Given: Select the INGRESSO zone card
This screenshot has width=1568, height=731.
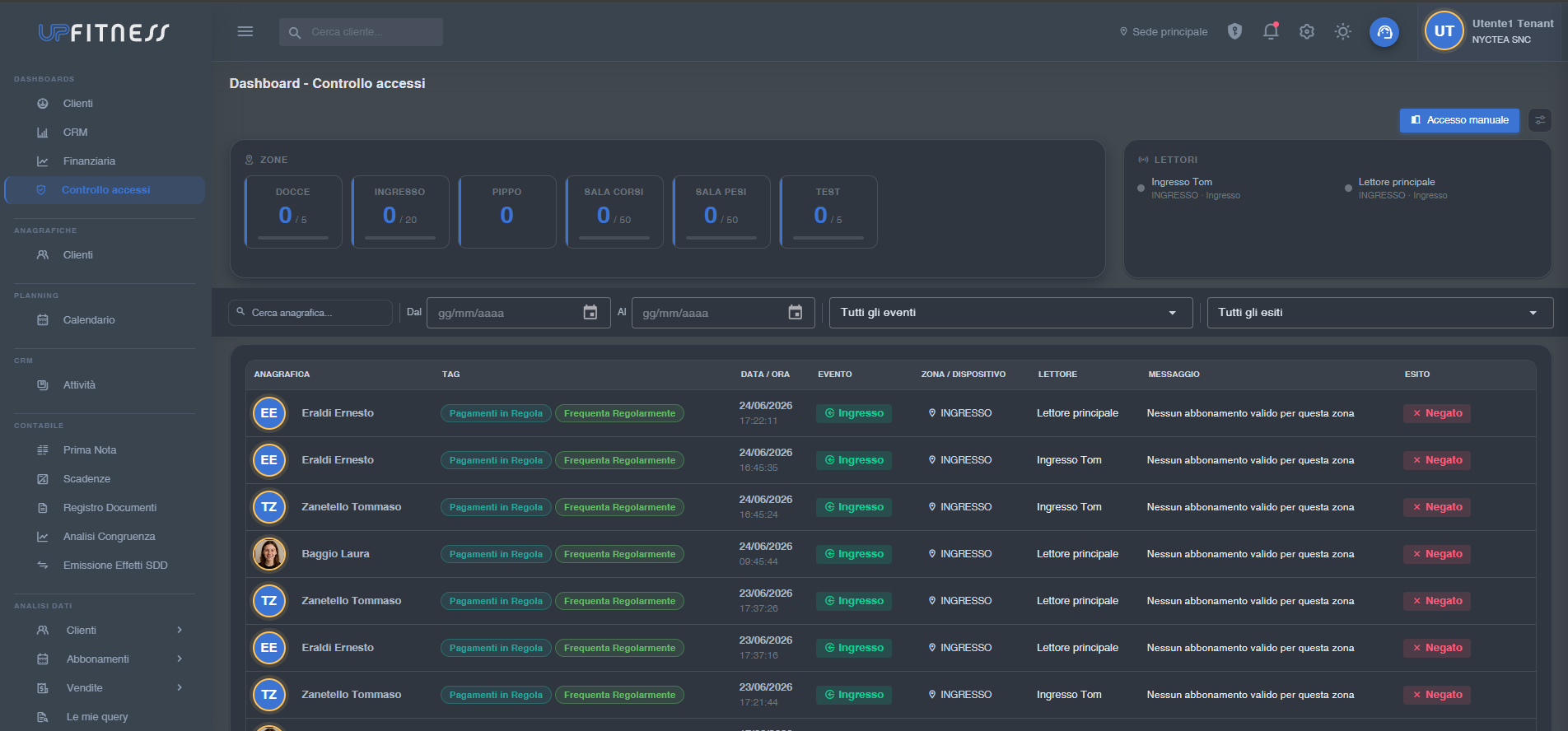Looking at the screenshot, I should (400, 212).
